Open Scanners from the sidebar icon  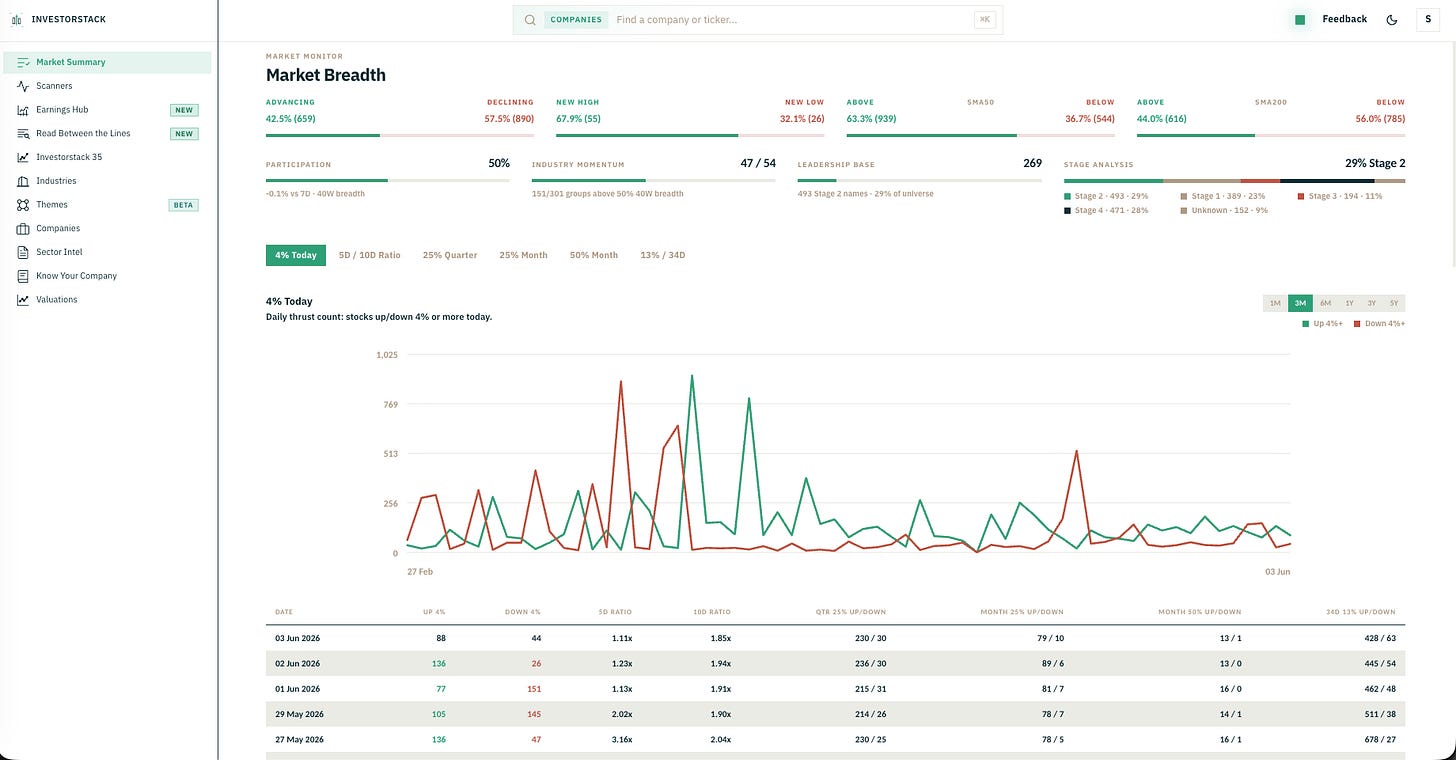coord(23,86)
